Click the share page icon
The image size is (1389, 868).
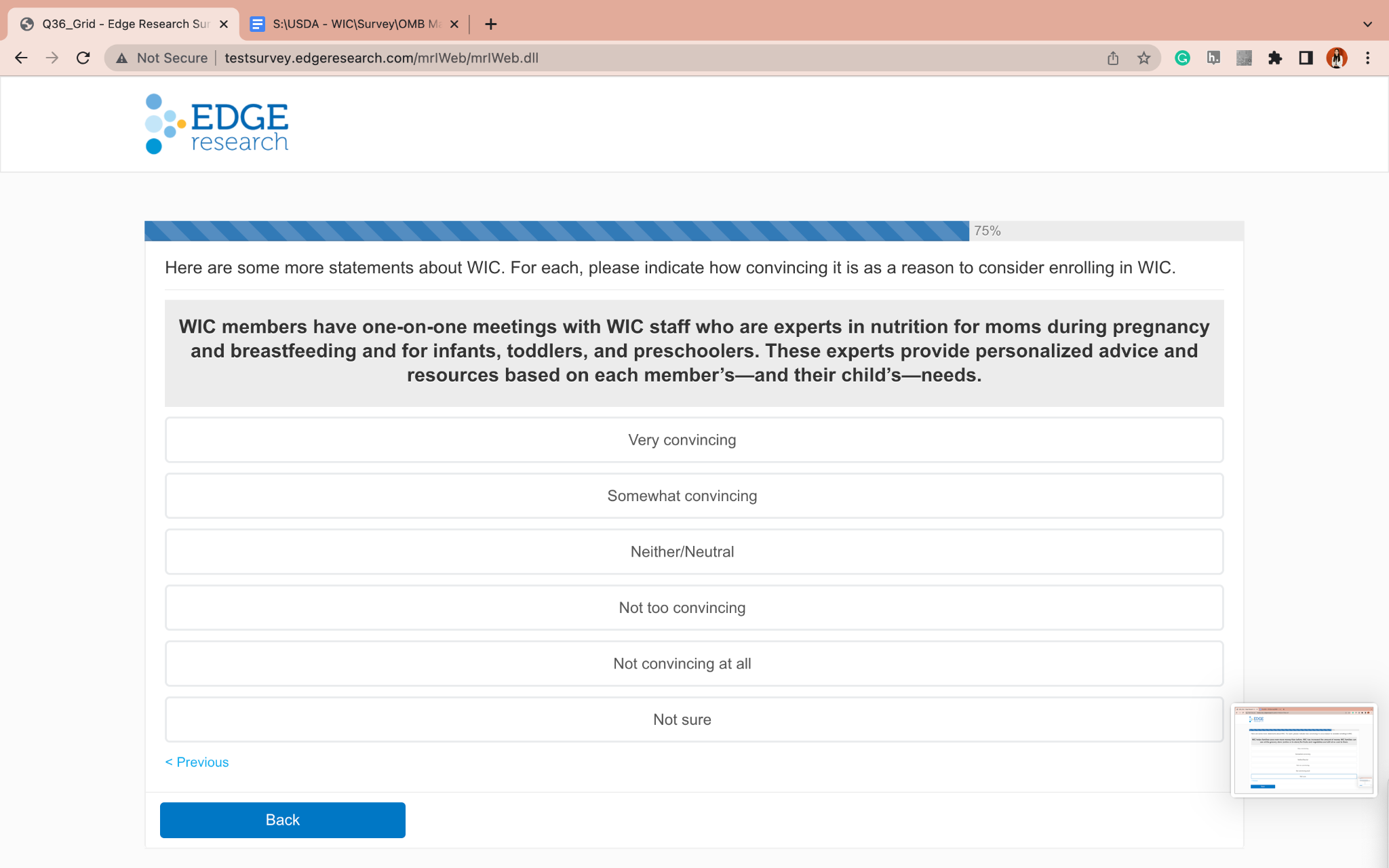(x=1113, y=58)
